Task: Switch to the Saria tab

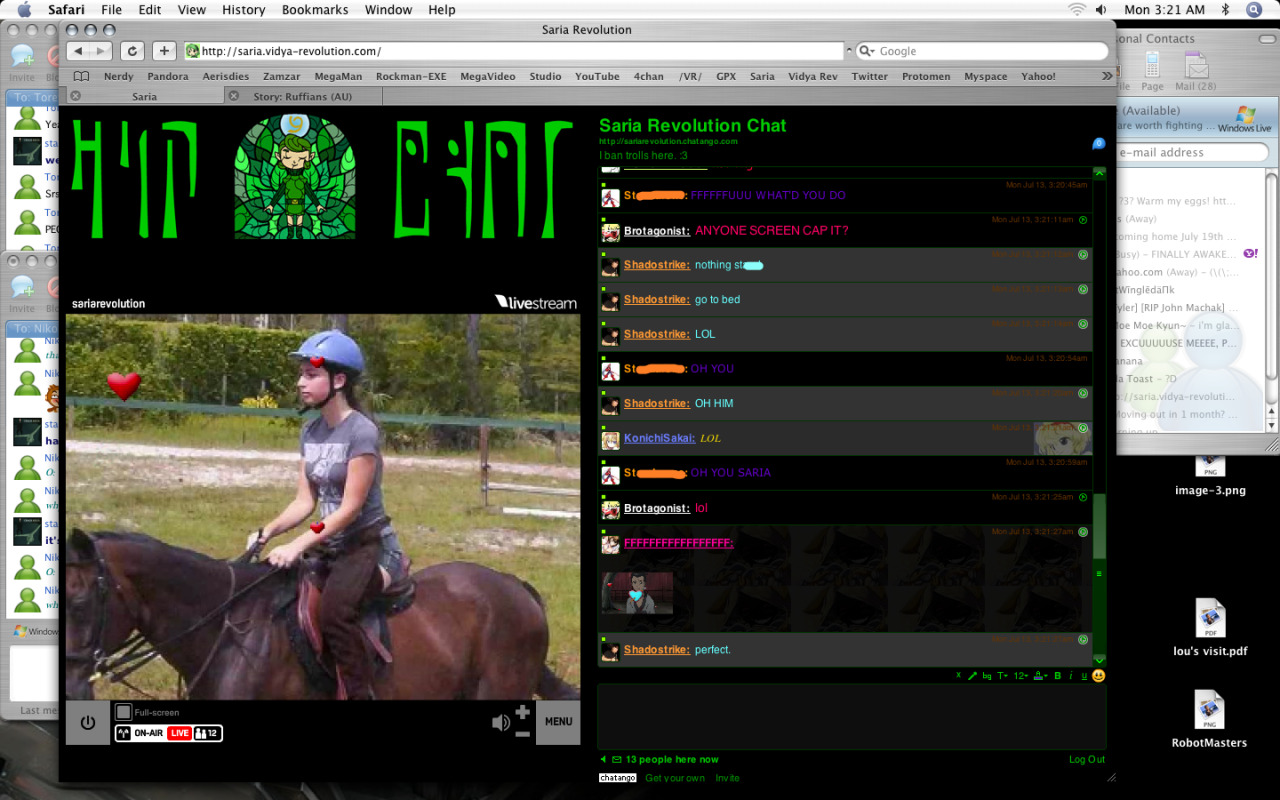Action: click(x=144, y=97)
